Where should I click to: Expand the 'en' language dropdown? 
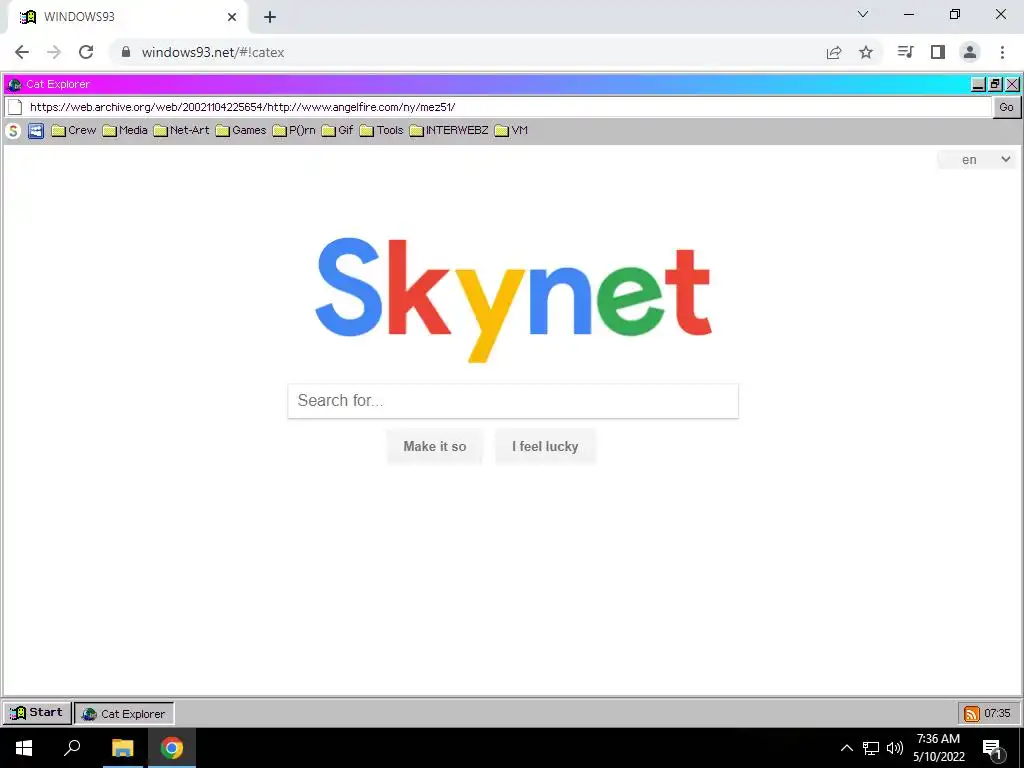[x=977, y=159]
